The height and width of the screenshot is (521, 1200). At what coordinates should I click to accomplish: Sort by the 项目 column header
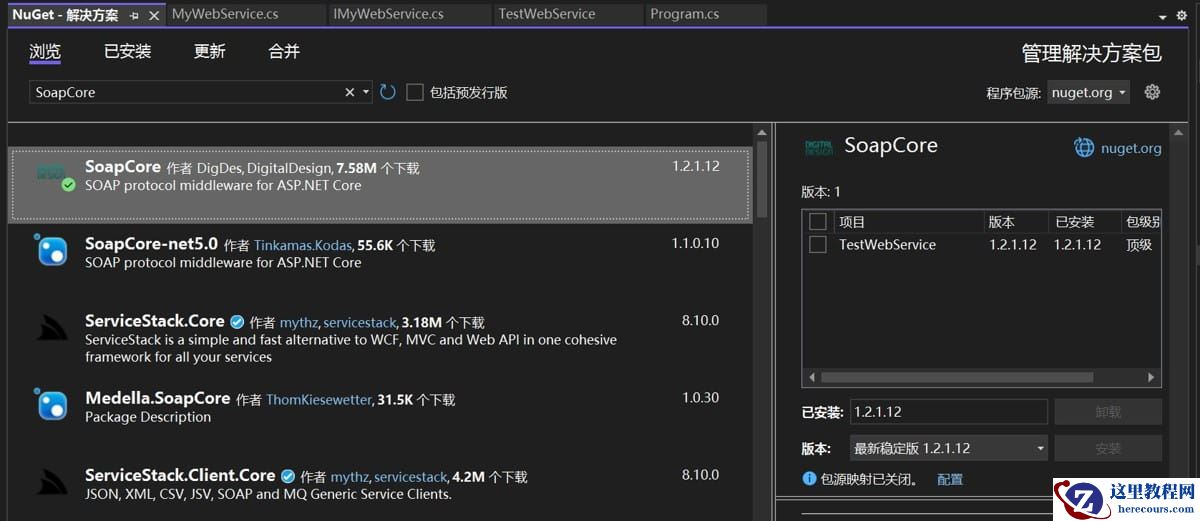[x=852, y=222]
